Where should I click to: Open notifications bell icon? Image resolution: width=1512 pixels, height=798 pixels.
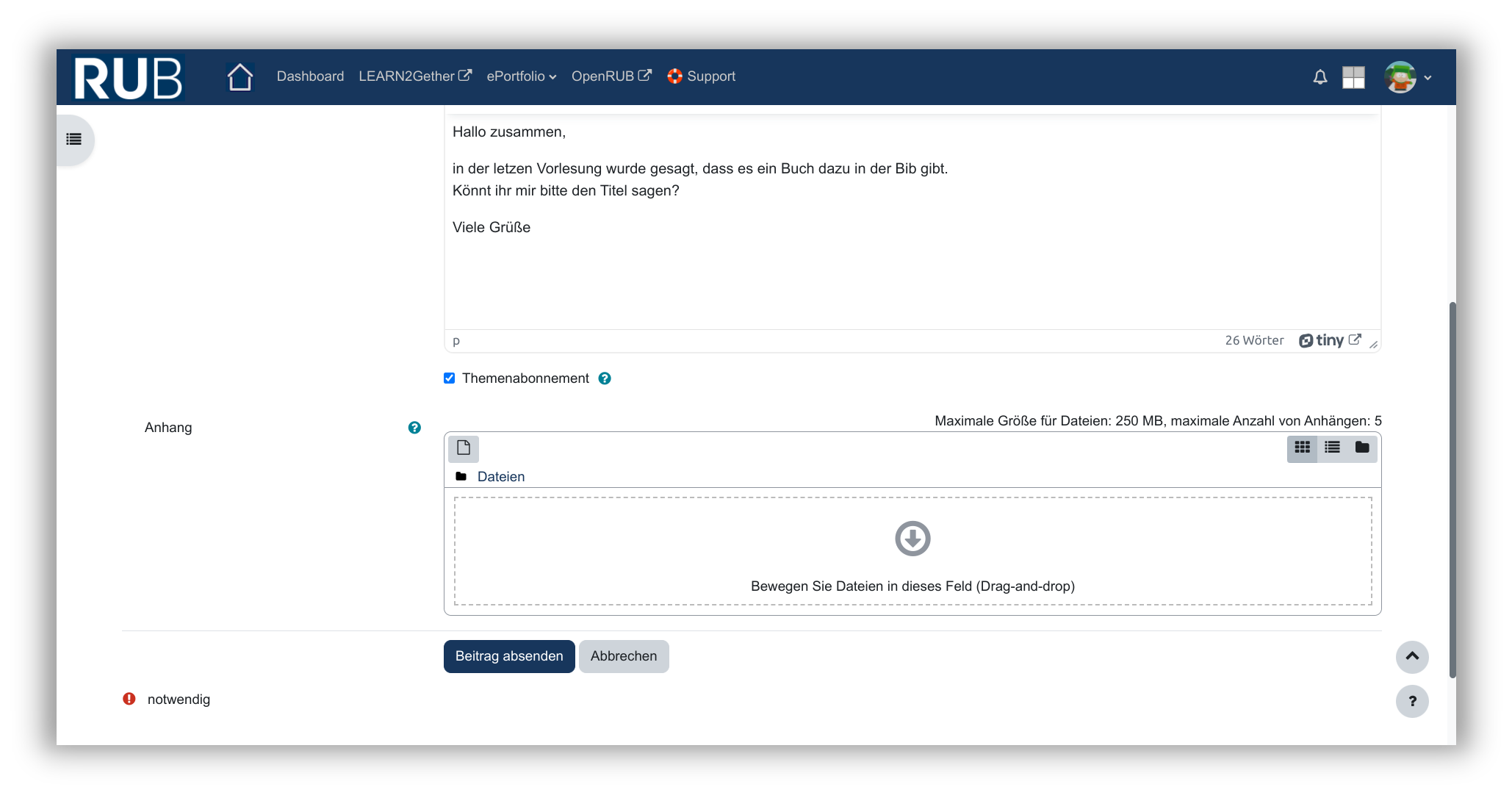click(x=1320, y=77)
